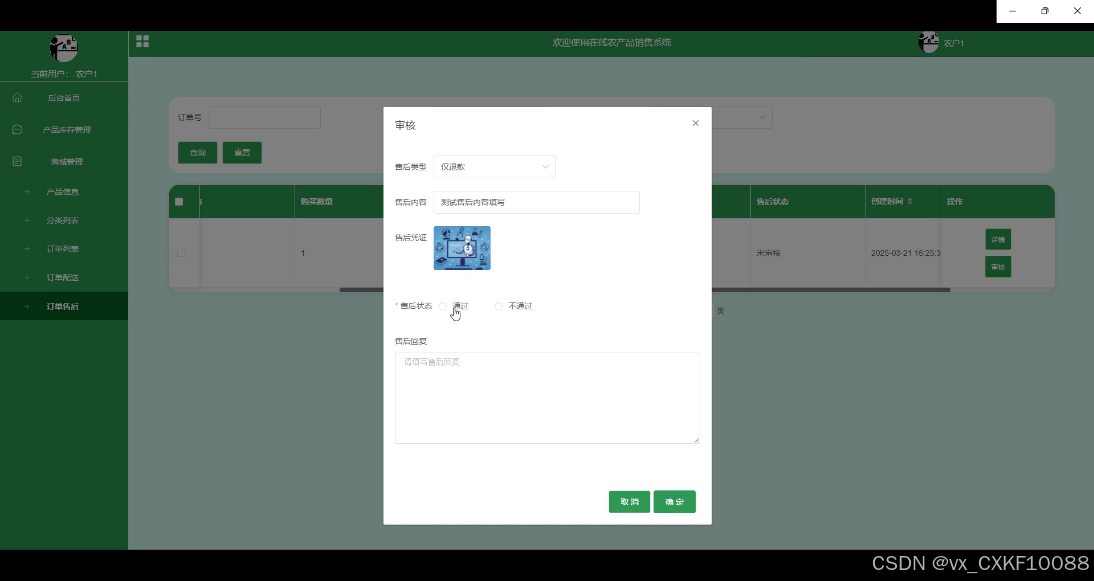Select the 通过 radio button
The width and height of the screenshot is (1094, 581).
pyautogui.click(x=443, y=306)
